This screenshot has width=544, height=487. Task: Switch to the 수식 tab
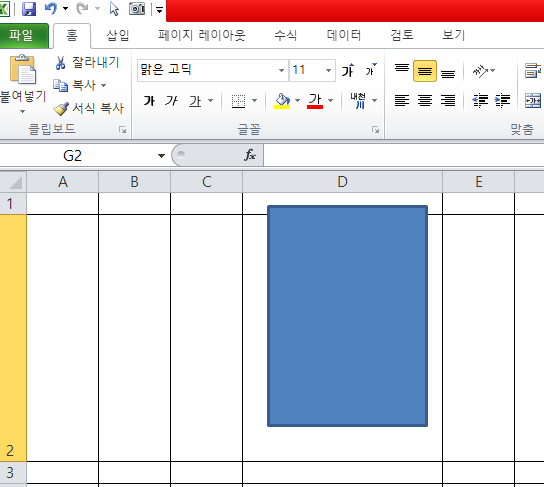point(285,35)
